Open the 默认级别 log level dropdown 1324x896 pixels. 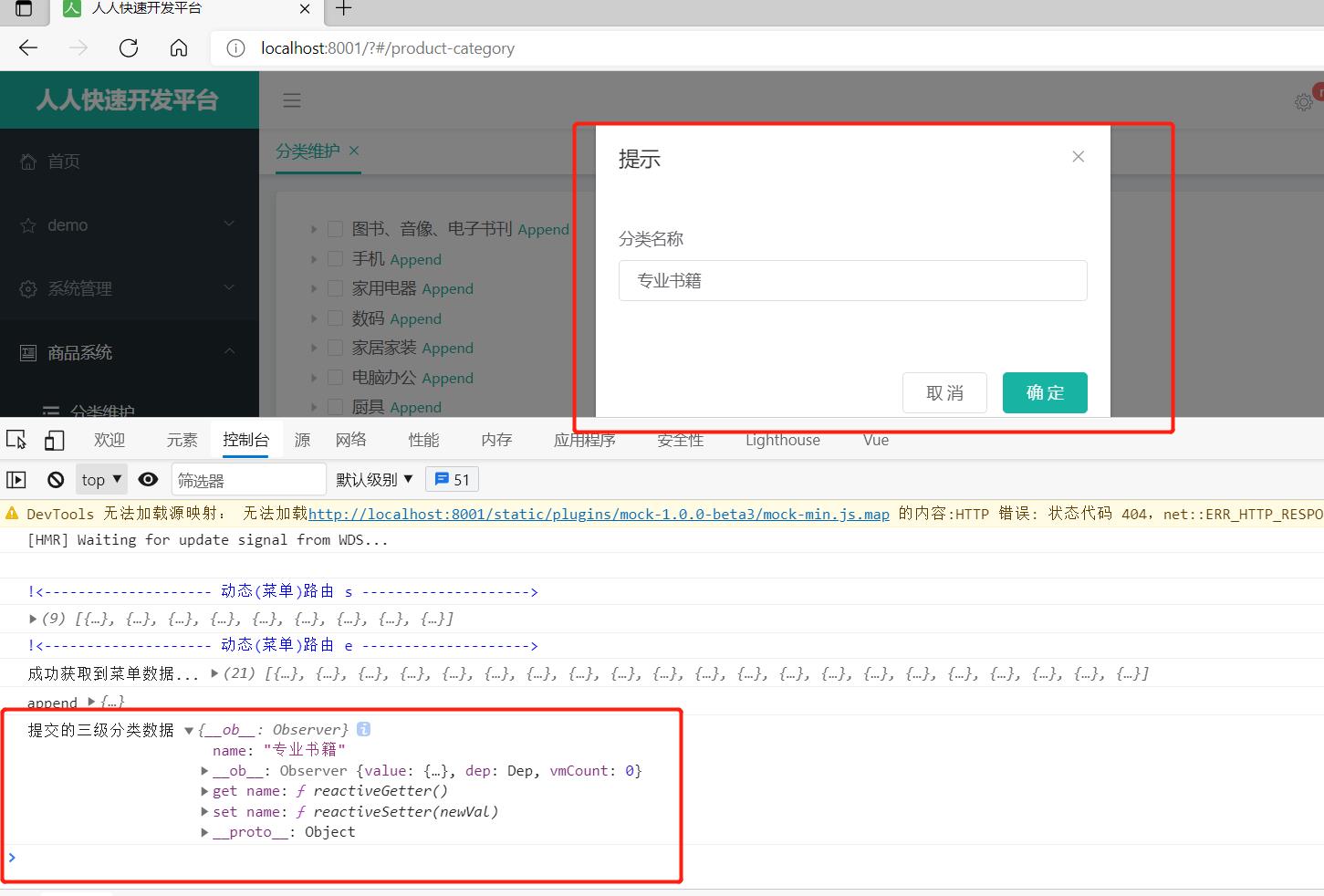coord(375,479)
